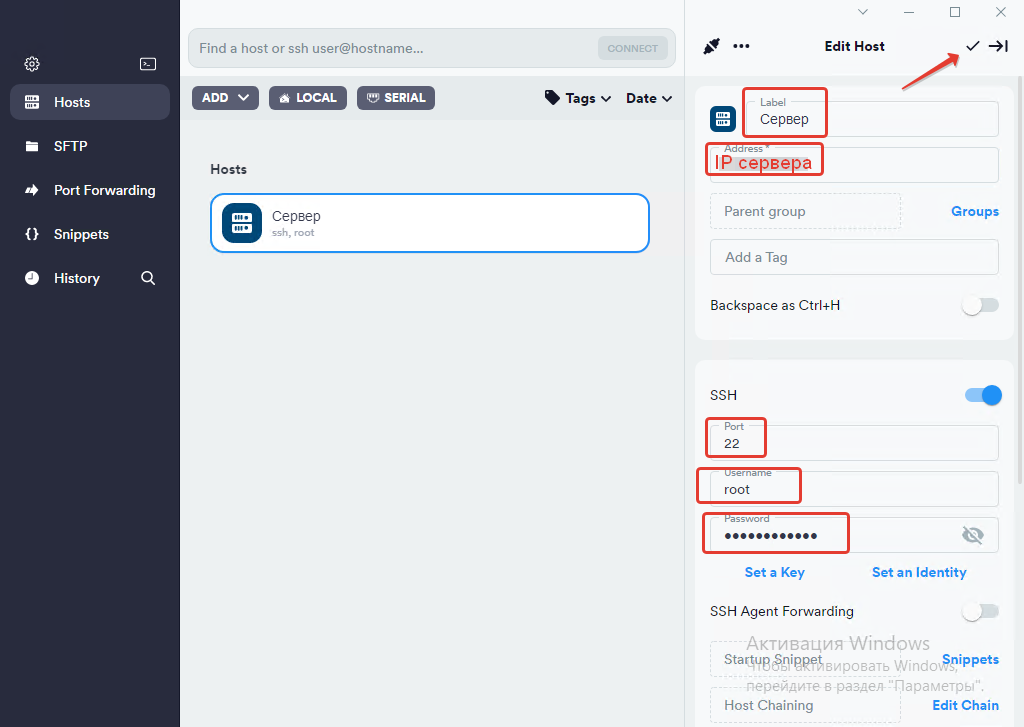The height and width of the screenshot is (727, 1024).
Task: Collapse the Edit Host panel with arrow icon
Action: click(998, 46)
